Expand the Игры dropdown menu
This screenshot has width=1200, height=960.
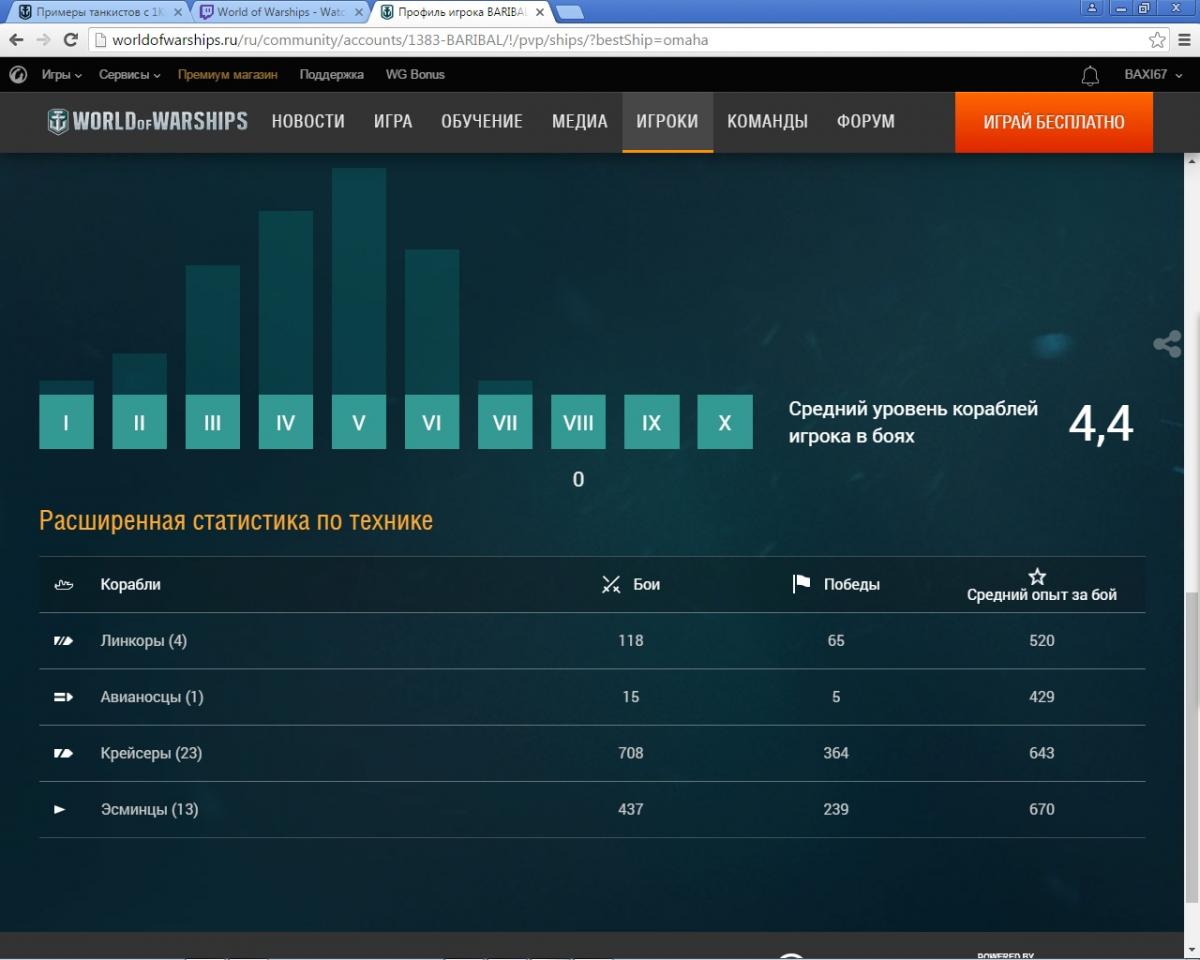[61, 75]
